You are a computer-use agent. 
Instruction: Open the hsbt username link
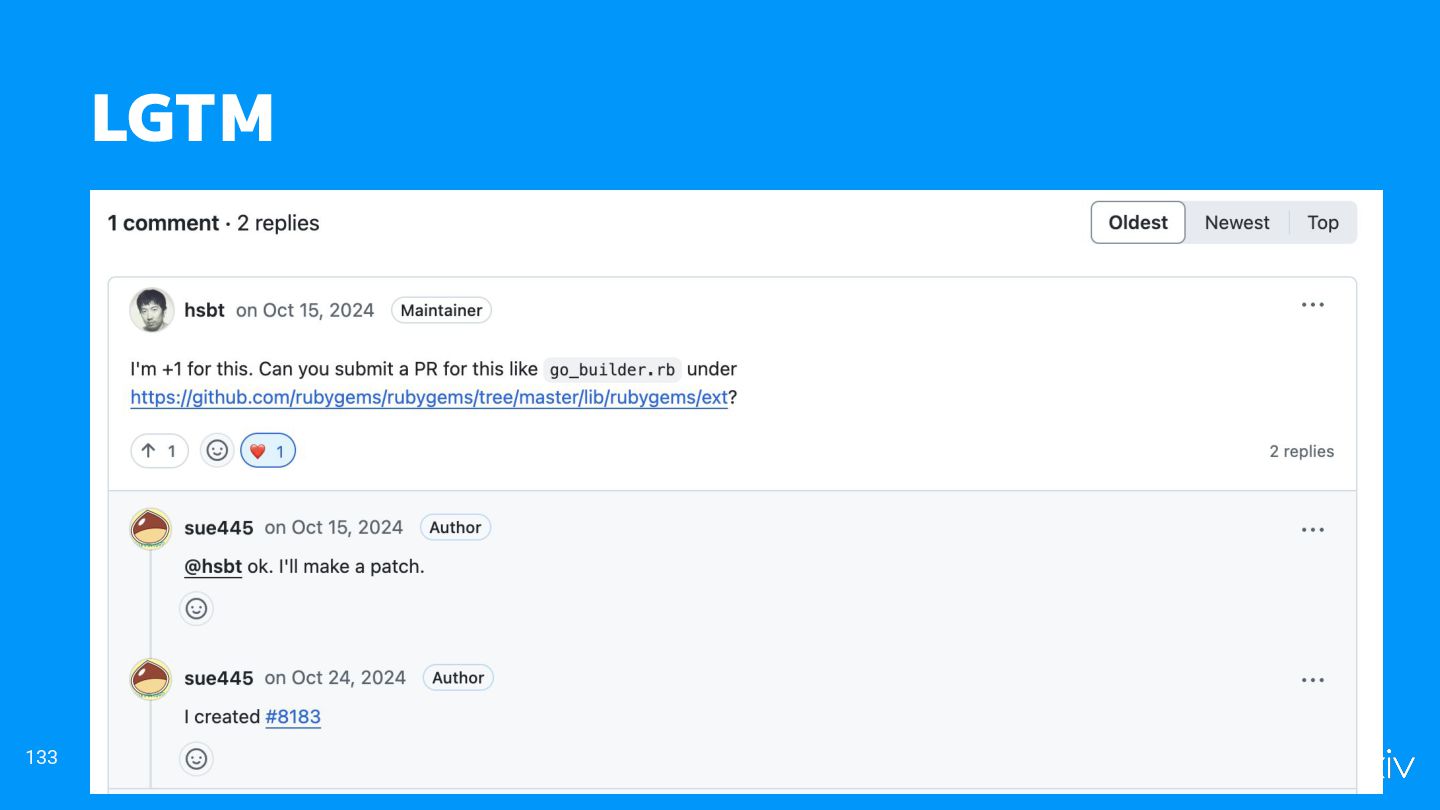point(204,310)
